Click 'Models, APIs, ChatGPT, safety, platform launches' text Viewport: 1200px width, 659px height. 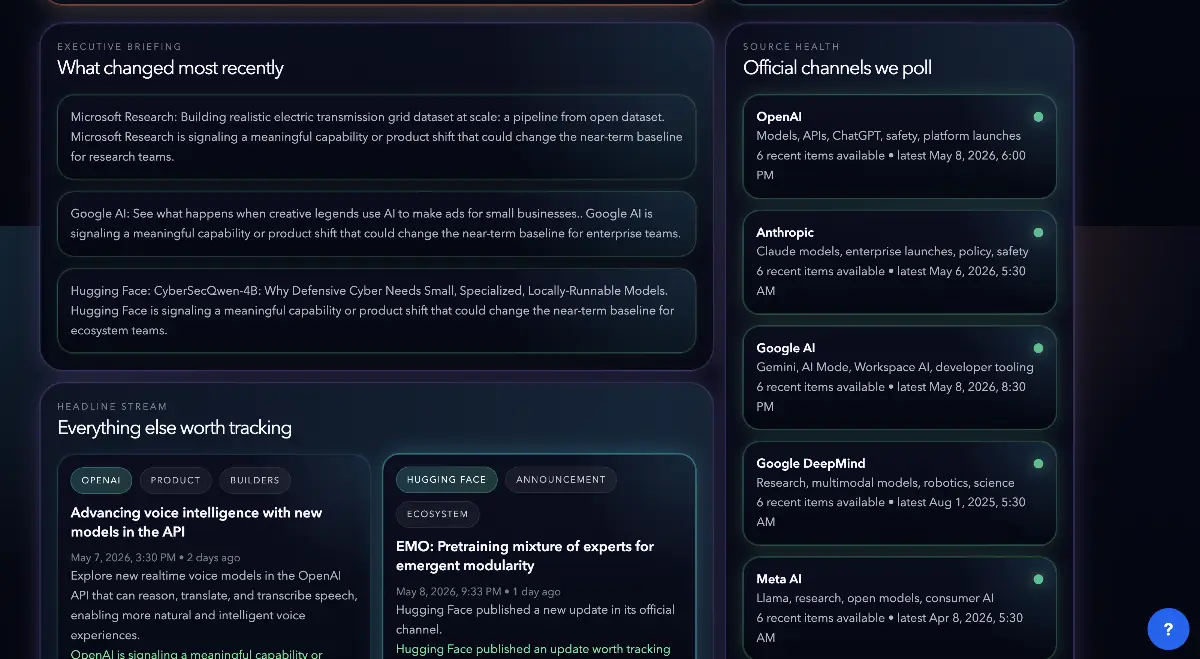[889, 136]
